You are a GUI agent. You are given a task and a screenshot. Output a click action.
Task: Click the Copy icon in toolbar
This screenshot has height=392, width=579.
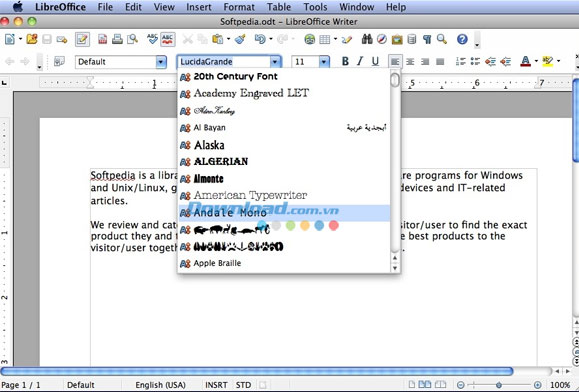click(202, 39)
